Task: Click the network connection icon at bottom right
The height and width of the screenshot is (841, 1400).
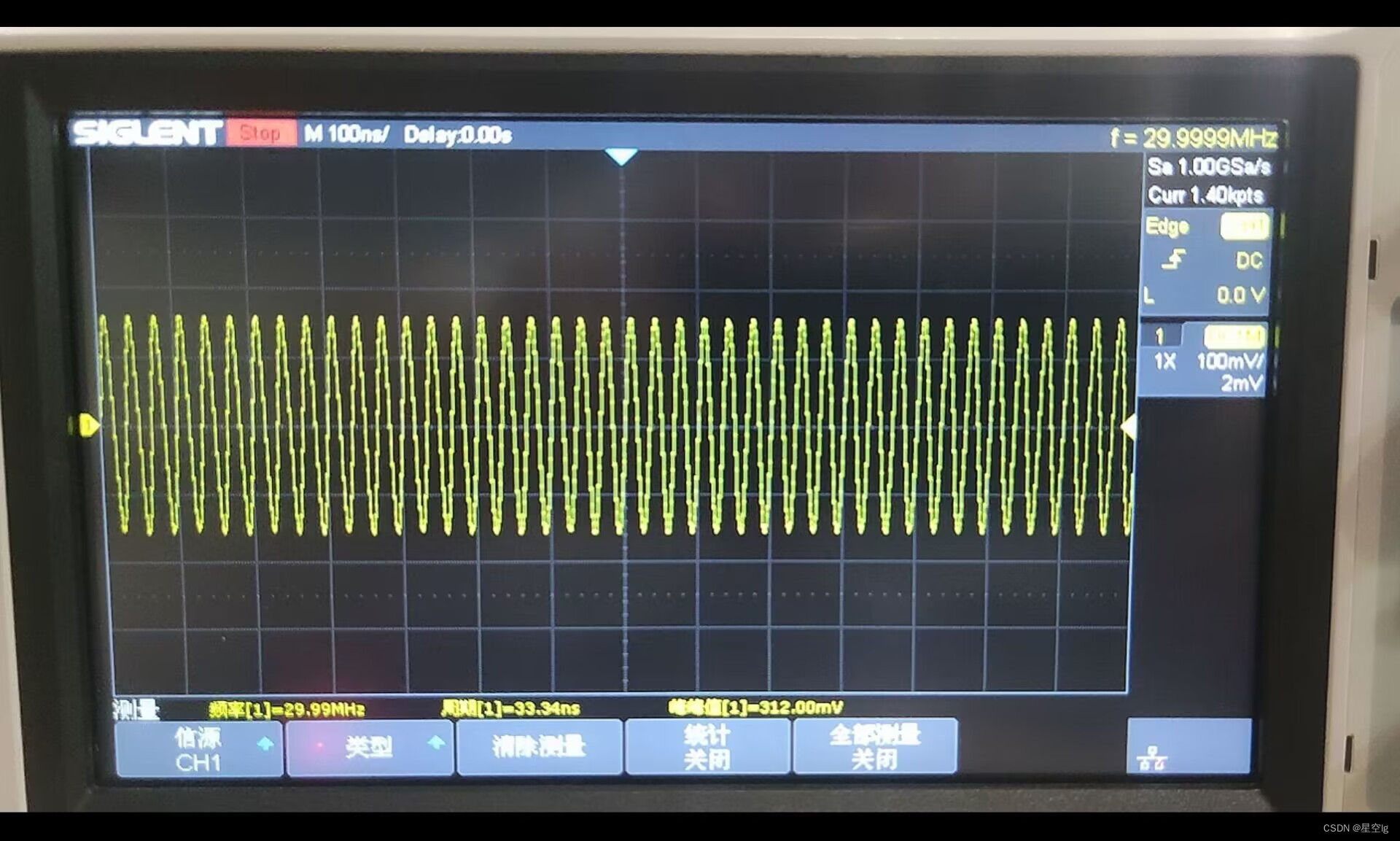Action: click(1151, 759)
